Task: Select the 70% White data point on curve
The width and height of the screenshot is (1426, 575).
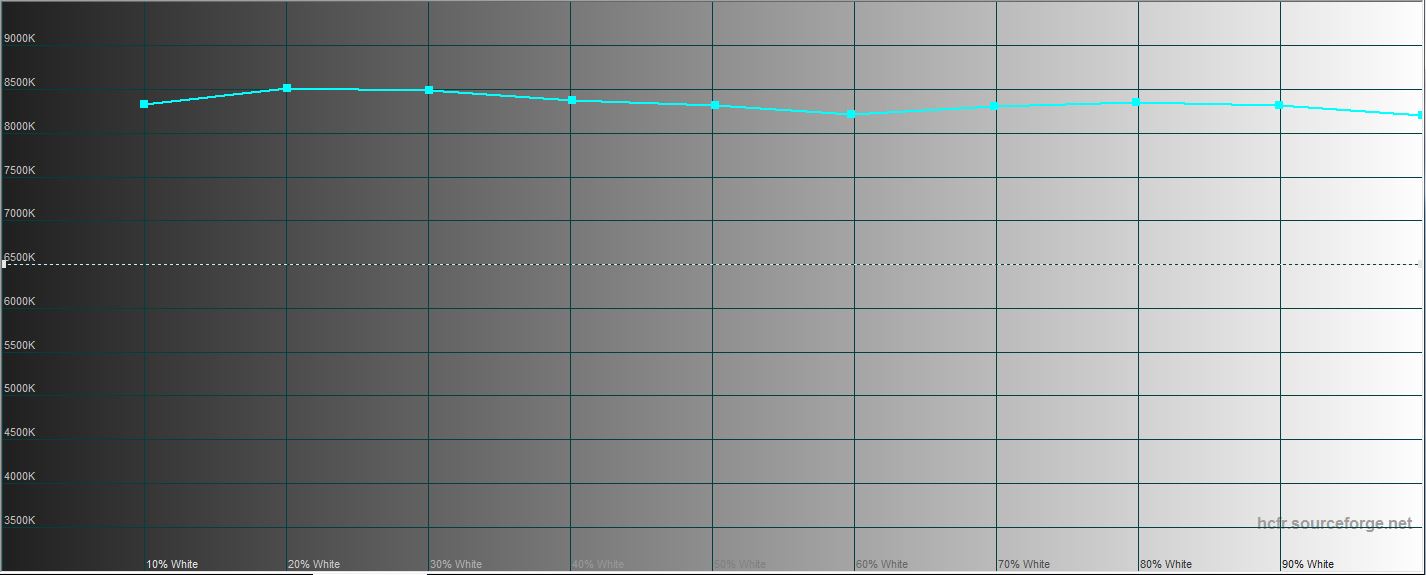Action: 994,106
